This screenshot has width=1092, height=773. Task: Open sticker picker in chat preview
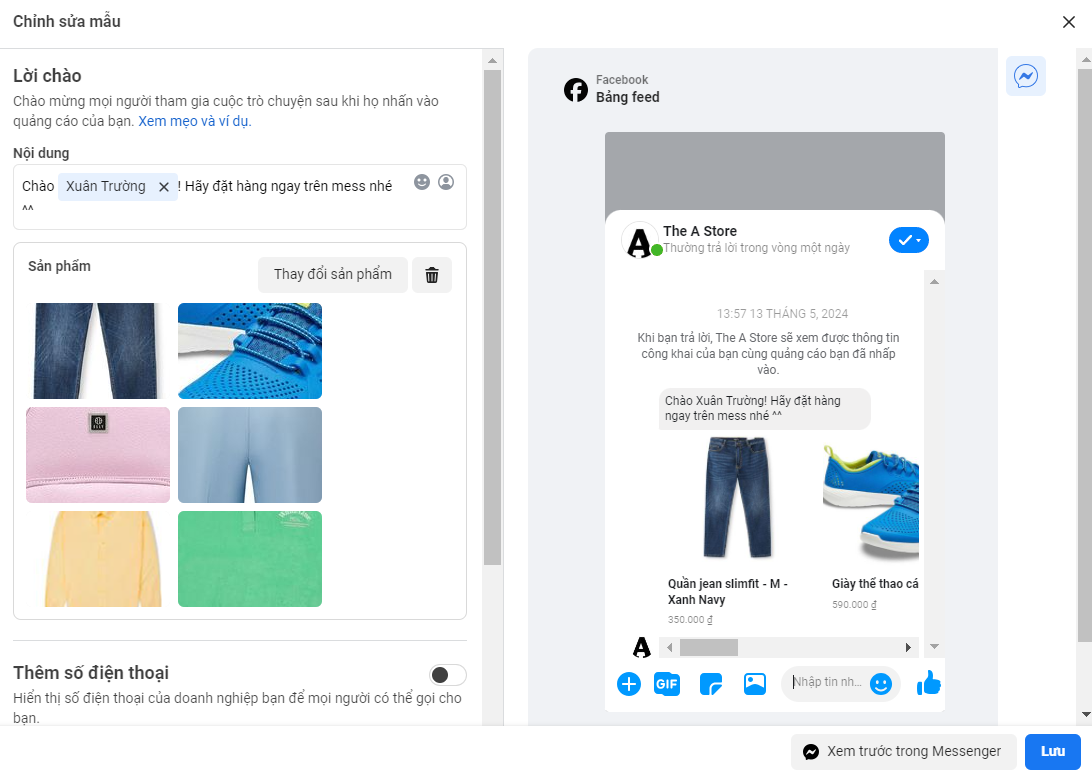[x=710, y=684]
